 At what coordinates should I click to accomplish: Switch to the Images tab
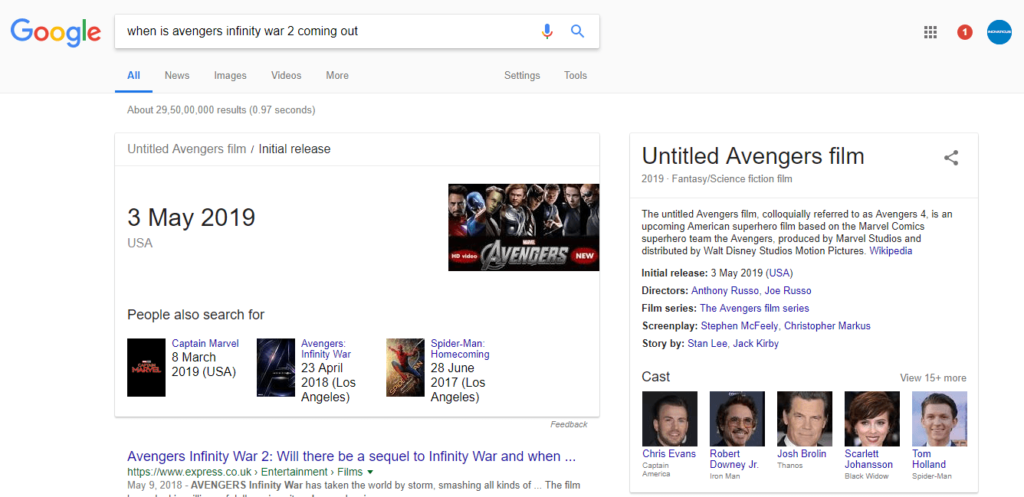tap(231, 75)
